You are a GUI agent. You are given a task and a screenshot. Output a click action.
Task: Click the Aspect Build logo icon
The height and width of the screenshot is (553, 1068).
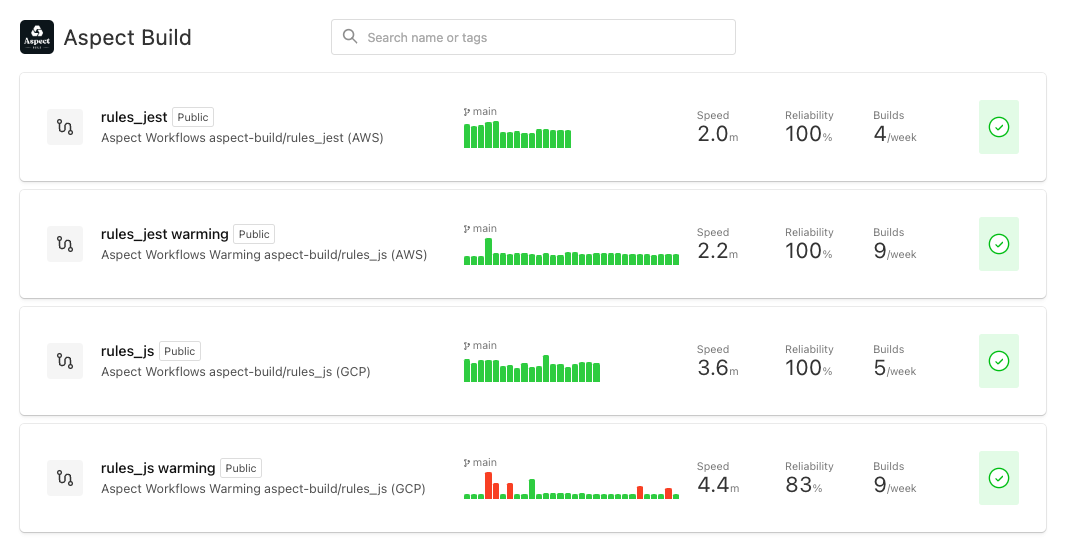(x=37, y=37)
